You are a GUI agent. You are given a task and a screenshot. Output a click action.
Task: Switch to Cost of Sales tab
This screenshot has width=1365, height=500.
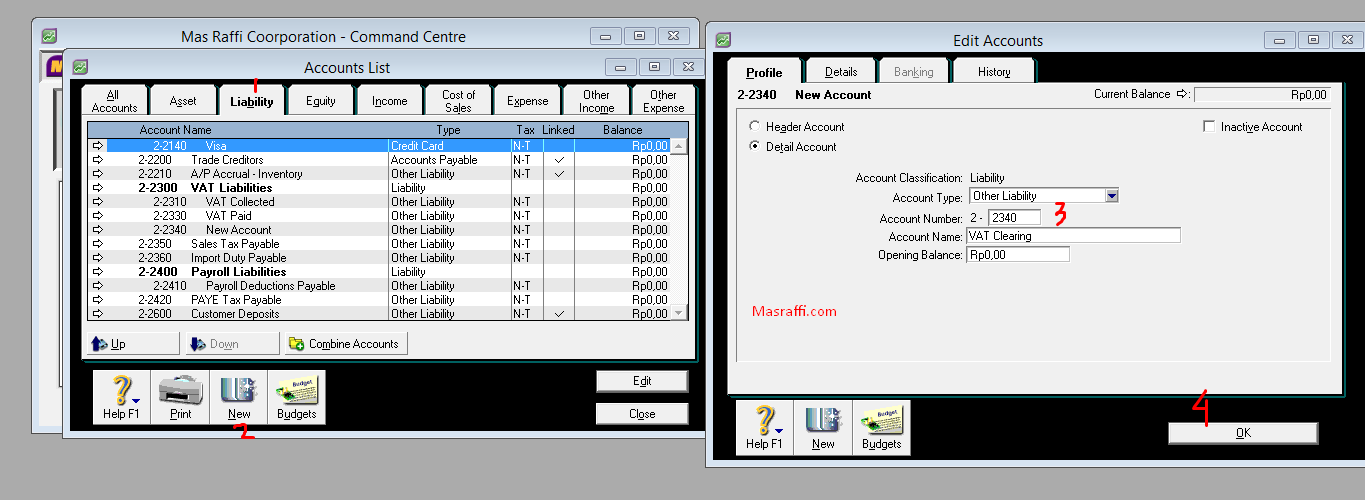(x=458, y=101)
